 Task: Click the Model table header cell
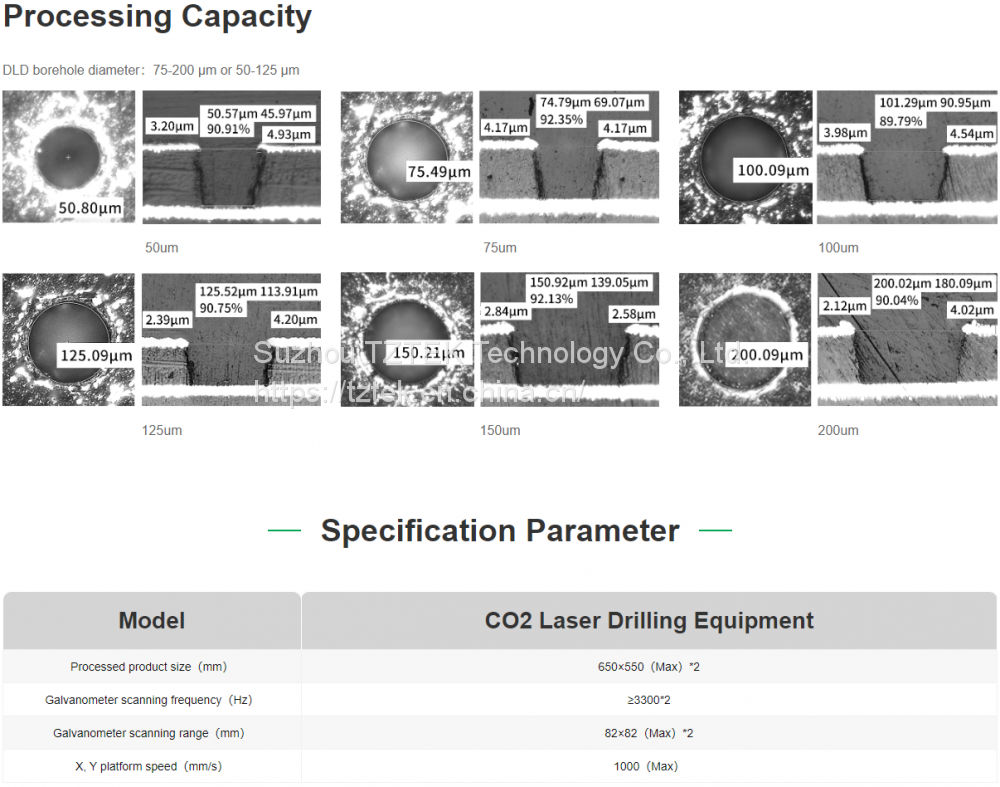(x=152, y=620)
